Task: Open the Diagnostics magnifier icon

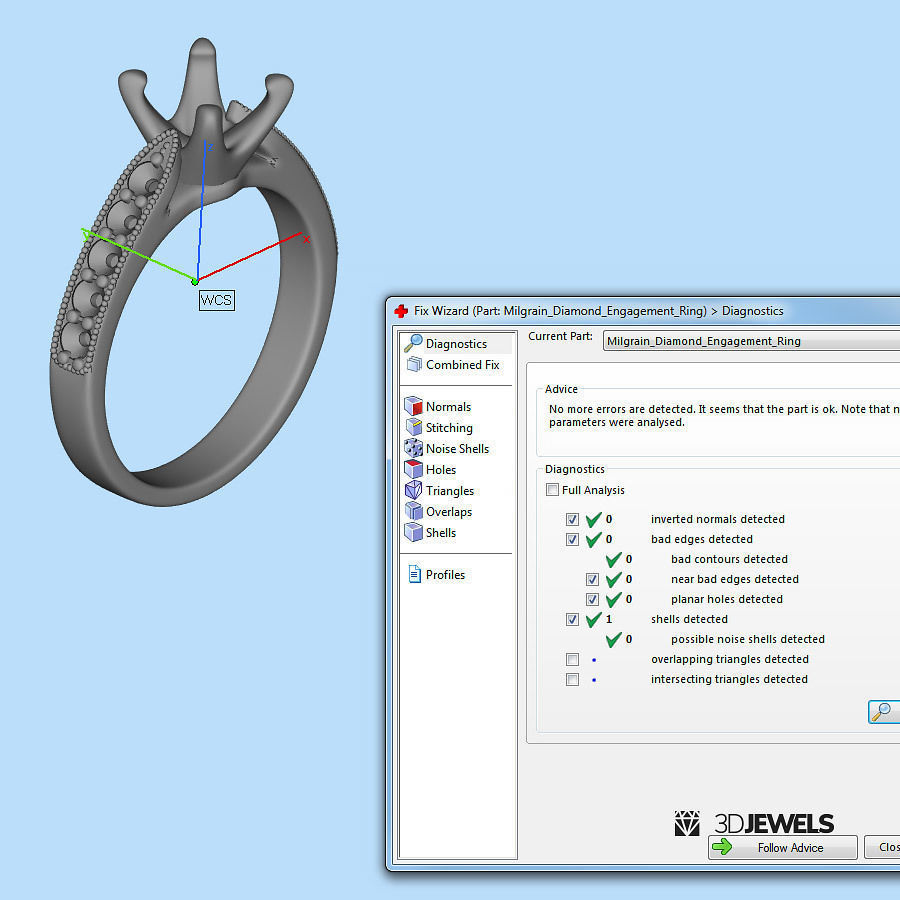Action: click(x=413, y=343)
